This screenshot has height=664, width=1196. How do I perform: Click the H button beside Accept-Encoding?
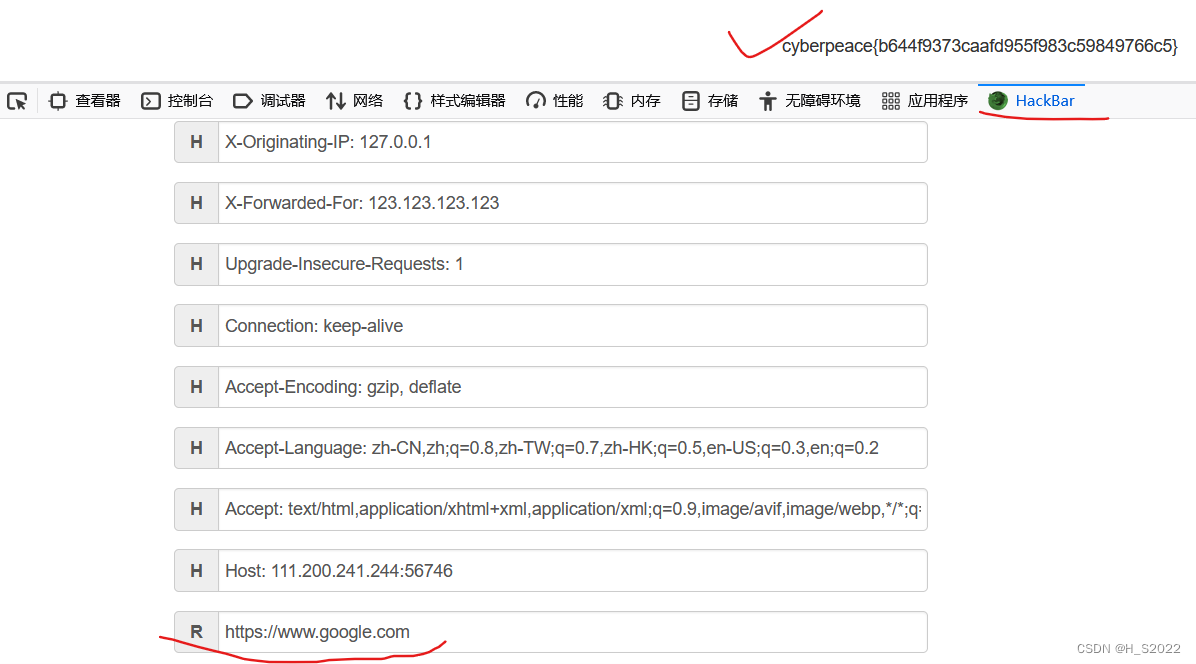(x=197, y=387)
